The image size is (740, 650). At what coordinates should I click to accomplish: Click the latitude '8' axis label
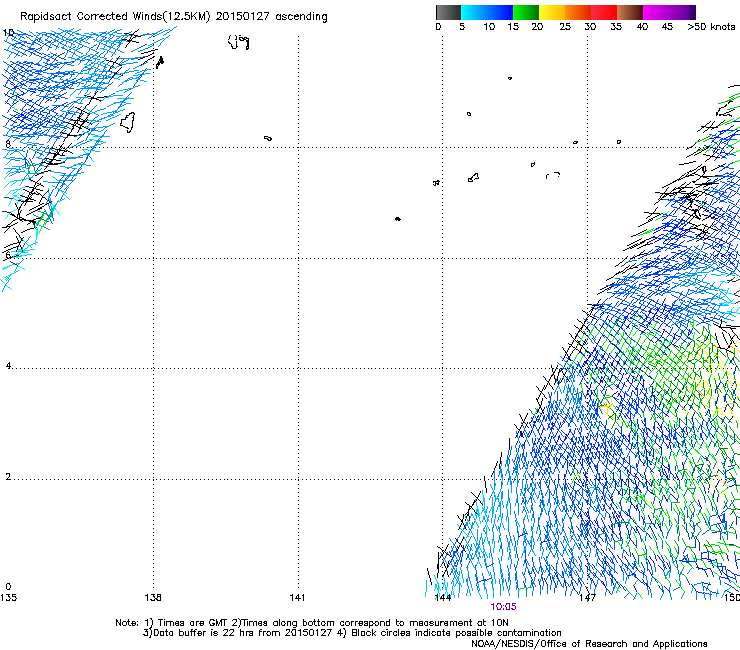pyautogui.click(x=8, y=144)
